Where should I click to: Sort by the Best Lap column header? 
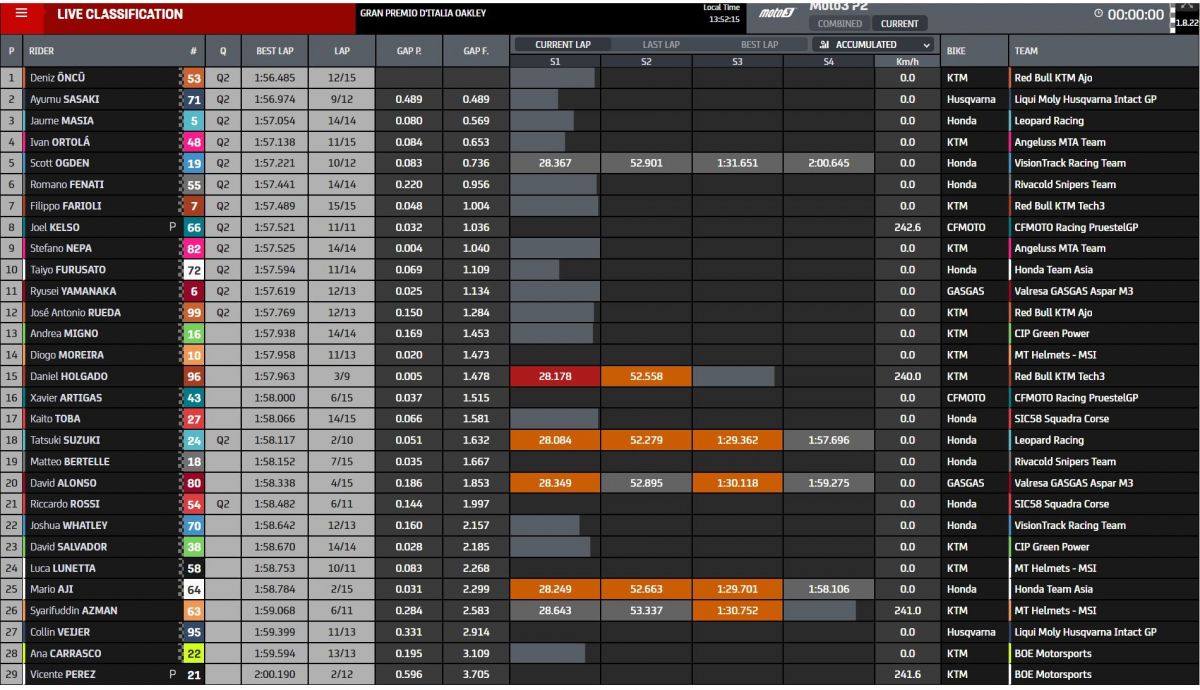click(x=274, y=50)
